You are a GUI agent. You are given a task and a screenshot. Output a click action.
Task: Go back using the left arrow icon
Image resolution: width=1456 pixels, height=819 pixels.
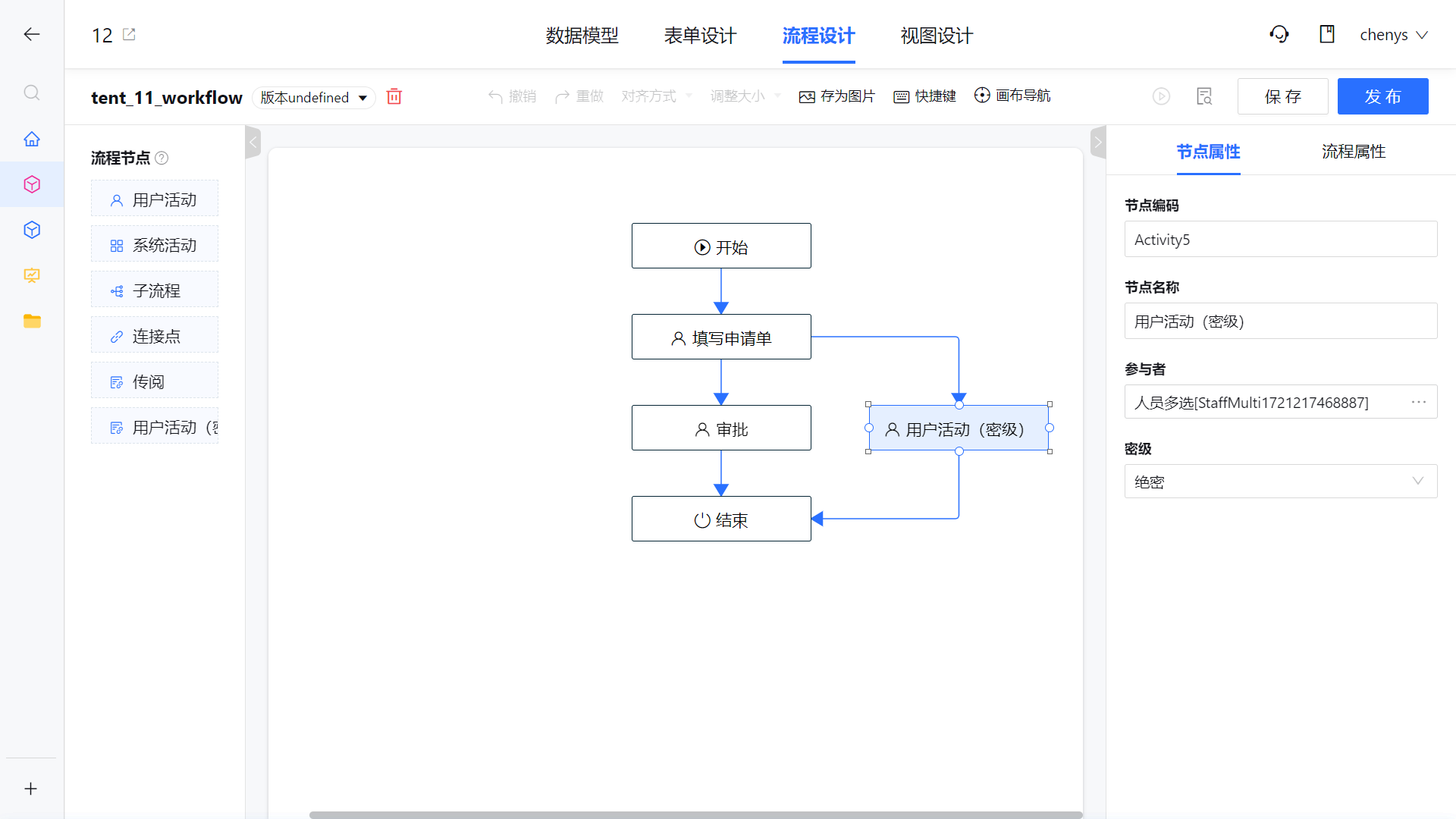[32, 34]
